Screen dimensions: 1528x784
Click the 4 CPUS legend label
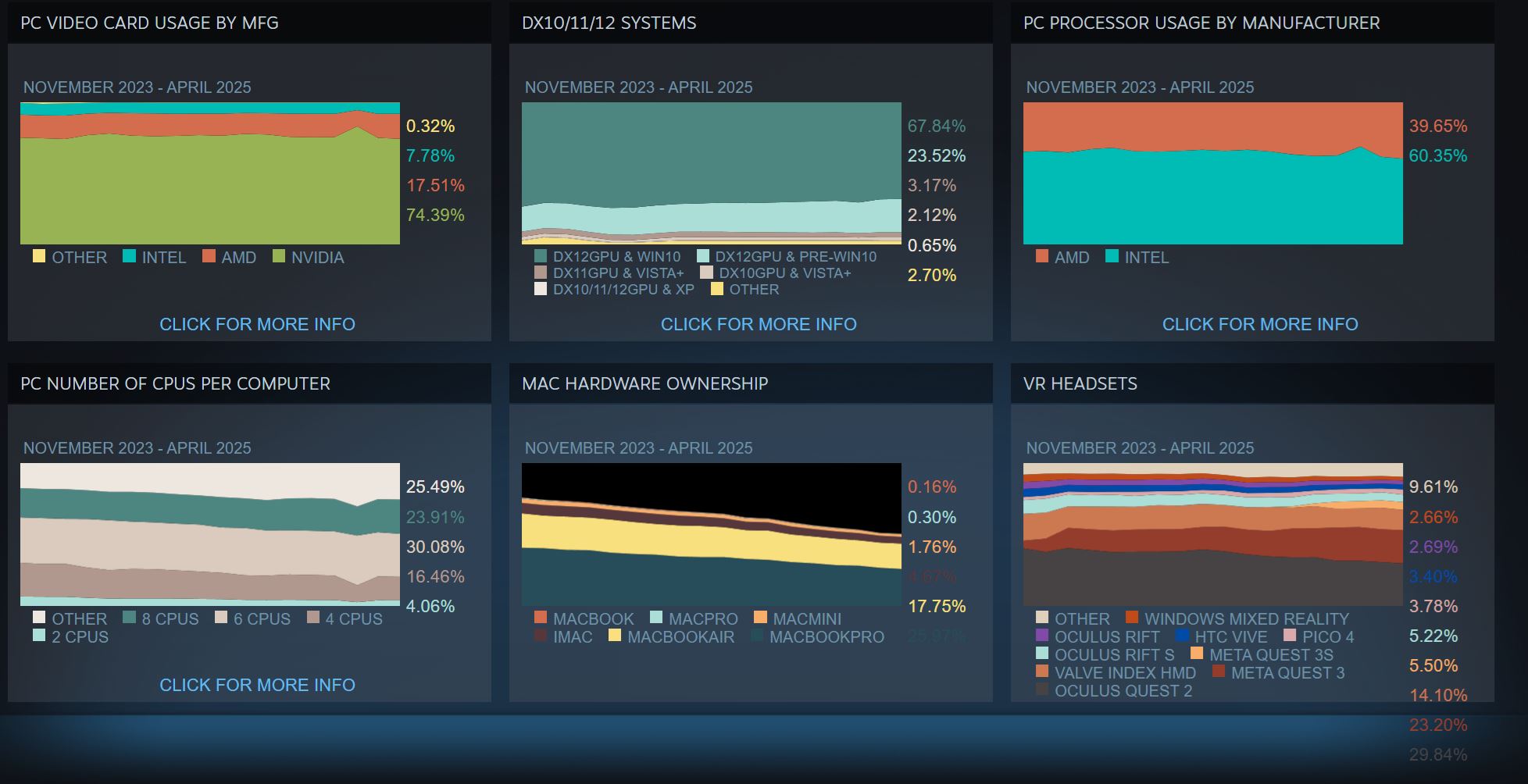coord(354,619)
